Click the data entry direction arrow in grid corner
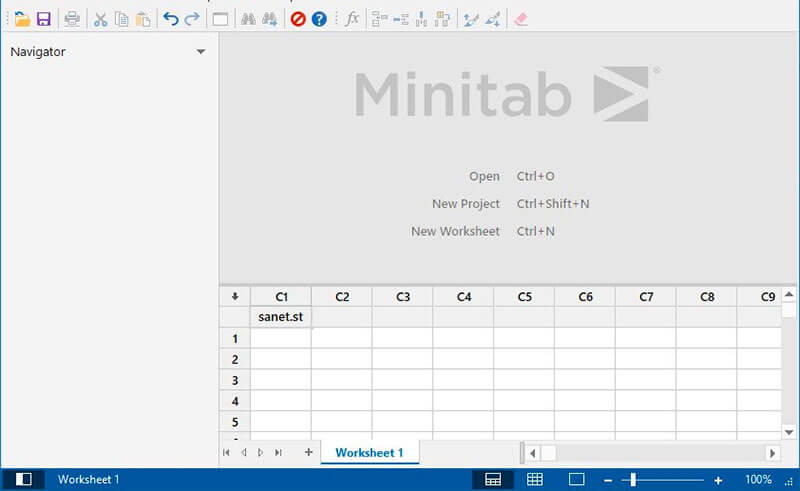Screen dimensions: 800x491 (x=235, y=297)
